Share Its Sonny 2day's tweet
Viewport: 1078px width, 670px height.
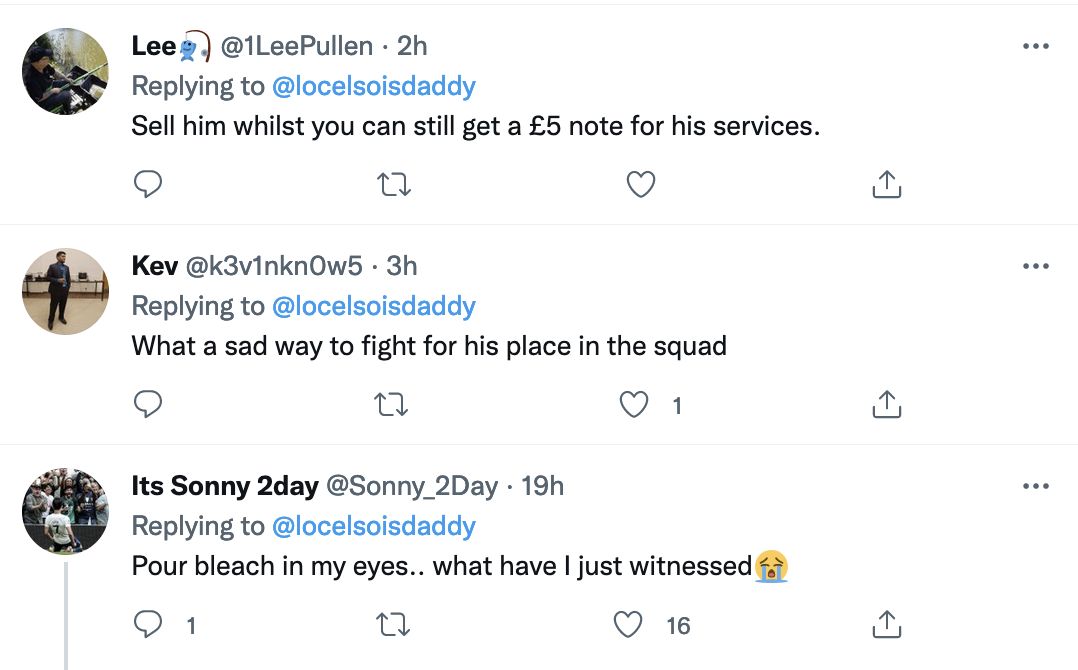[x=887, y=625]
